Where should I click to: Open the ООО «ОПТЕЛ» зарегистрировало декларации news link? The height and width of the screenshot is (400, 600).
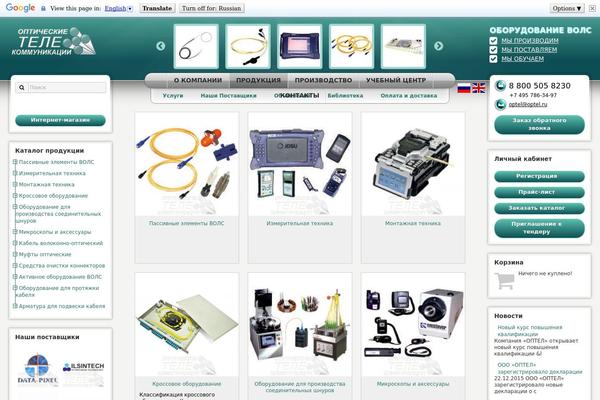click(540, 368)
